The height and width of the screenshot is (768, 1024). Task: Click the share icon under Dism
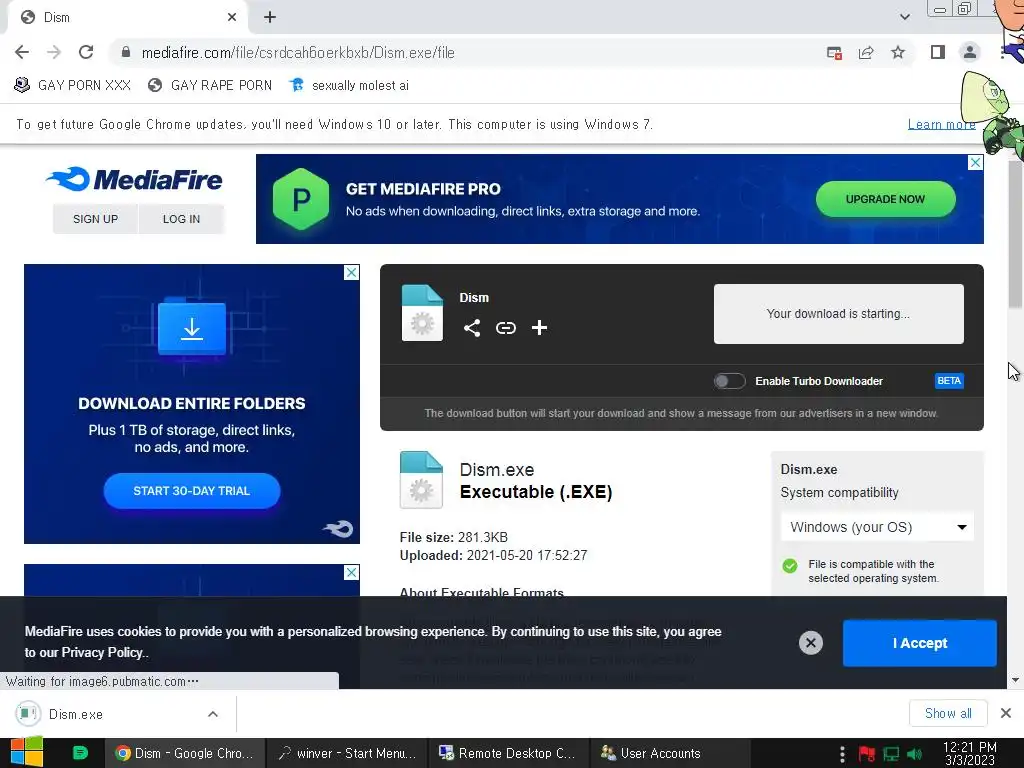[x=472, y=328]
